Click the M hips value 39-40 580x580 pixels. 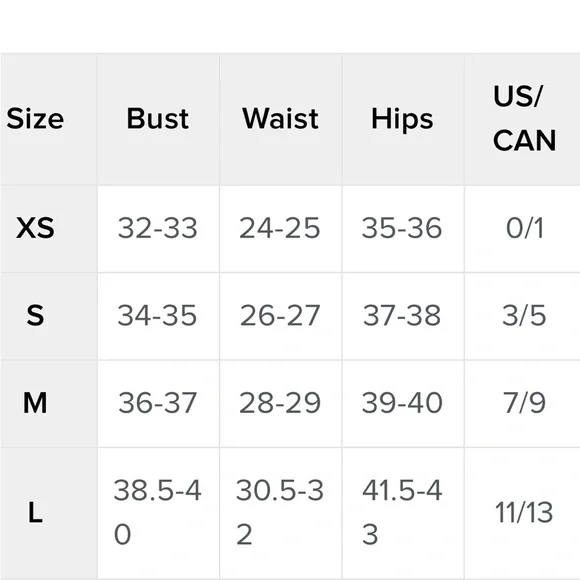(402, 403)
